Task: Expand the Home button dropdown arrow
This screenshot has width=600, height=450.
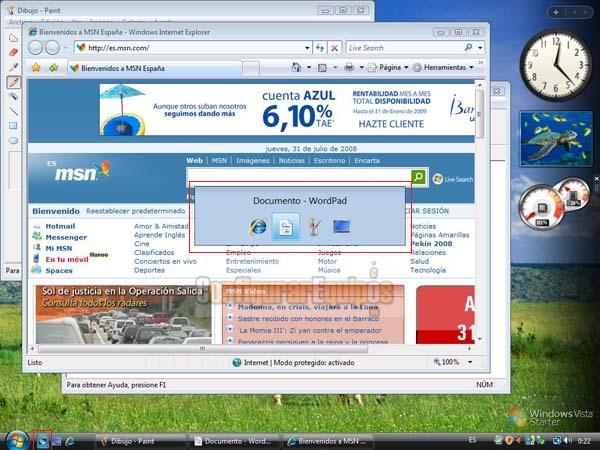Action: click(x=309, y=67)
